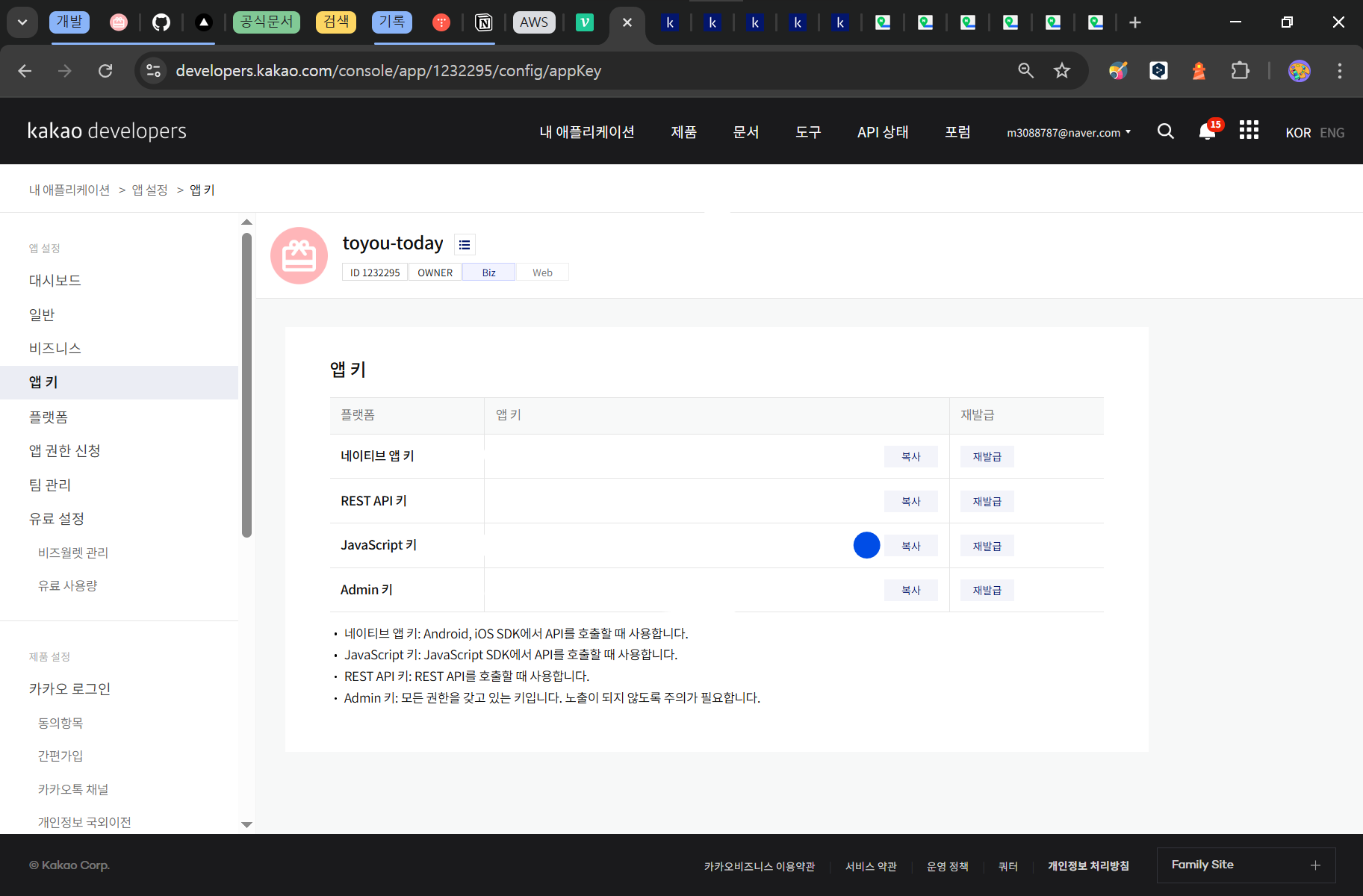Copy the JavaScript 키
Image resolution: width=1363 pixels, height=896 pixels.
tap(910, 546)
